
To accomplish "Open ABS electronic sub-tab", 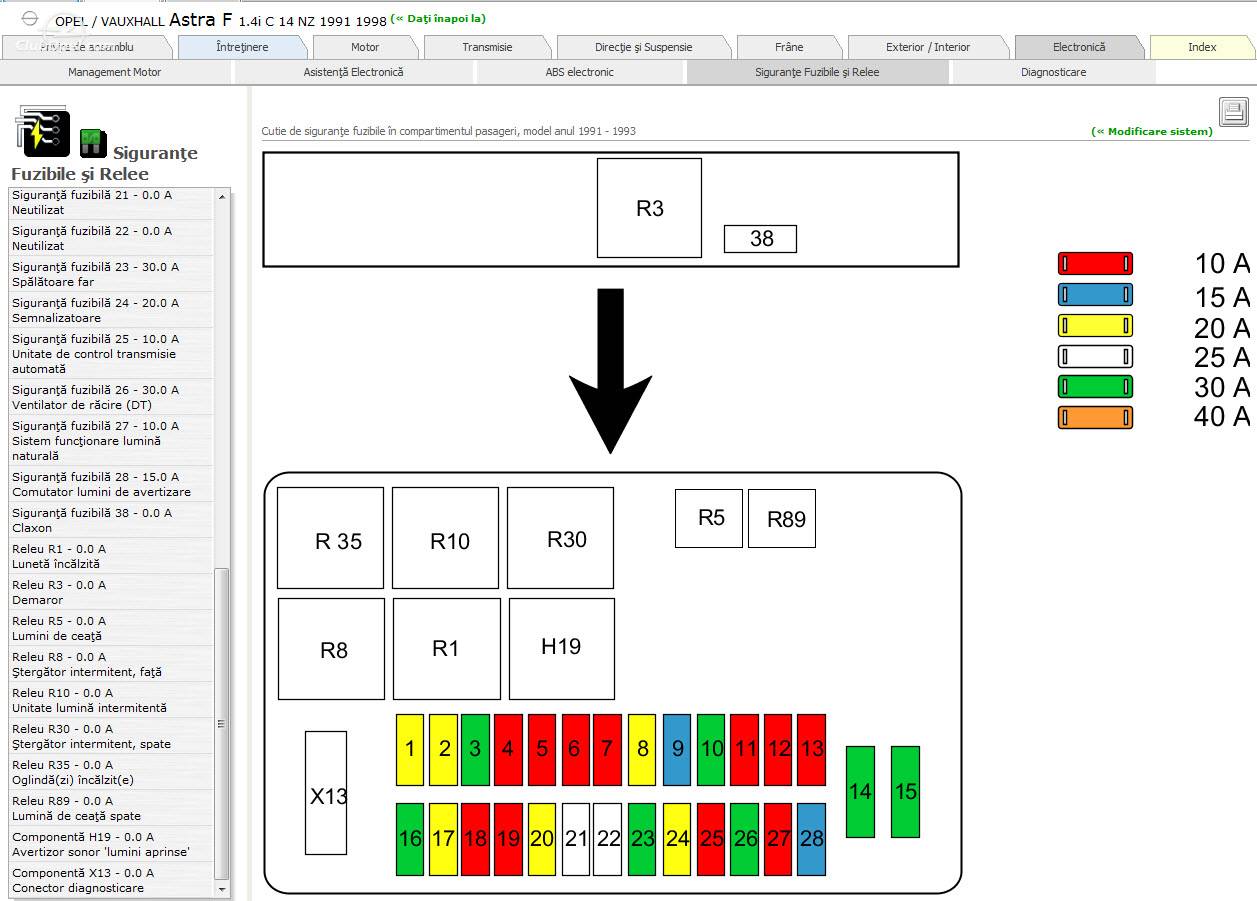I will (580, 72).
